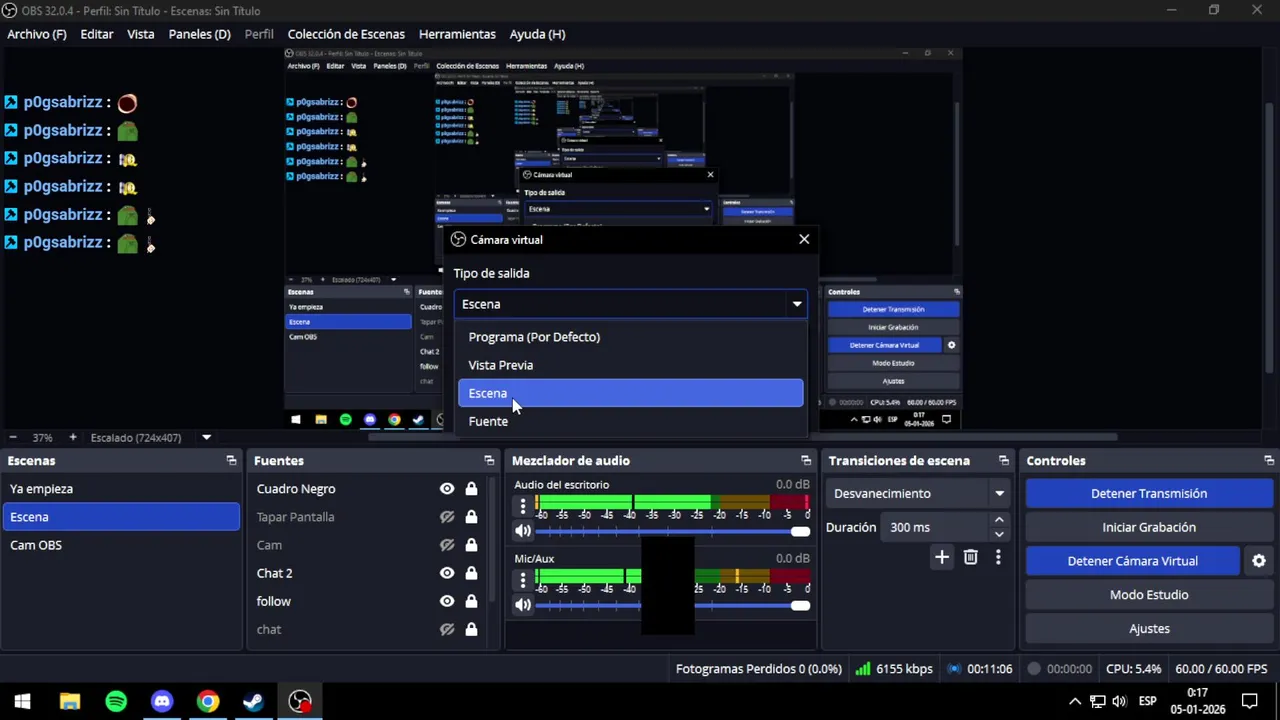Open Steam from taskbar
Screen dimensions: 1280x720
pos(253,702)
